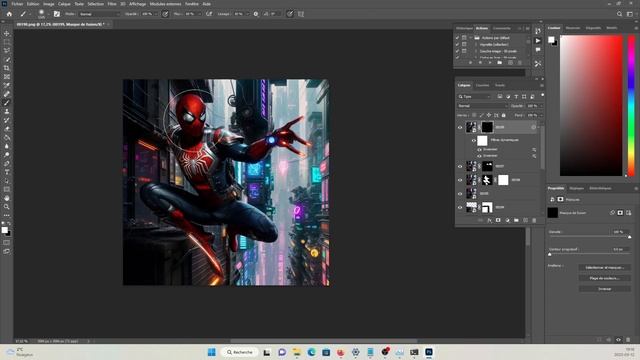Select the Lasso tool
Viewport: 640px width, 360px height.
pos(7,51)
